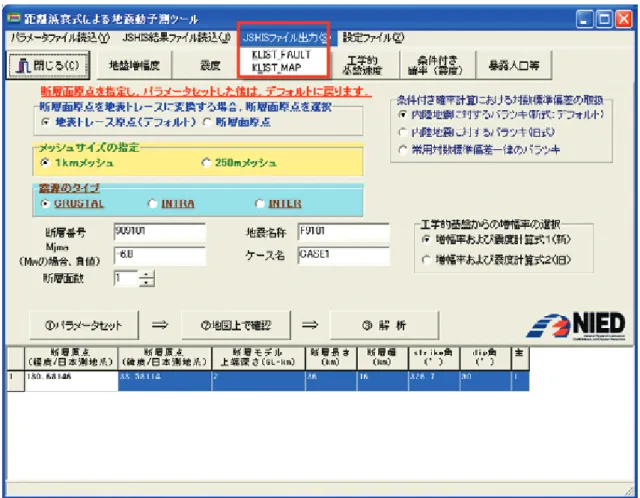
Task: Open 設定ファイル menu
Action: point(373,38)
